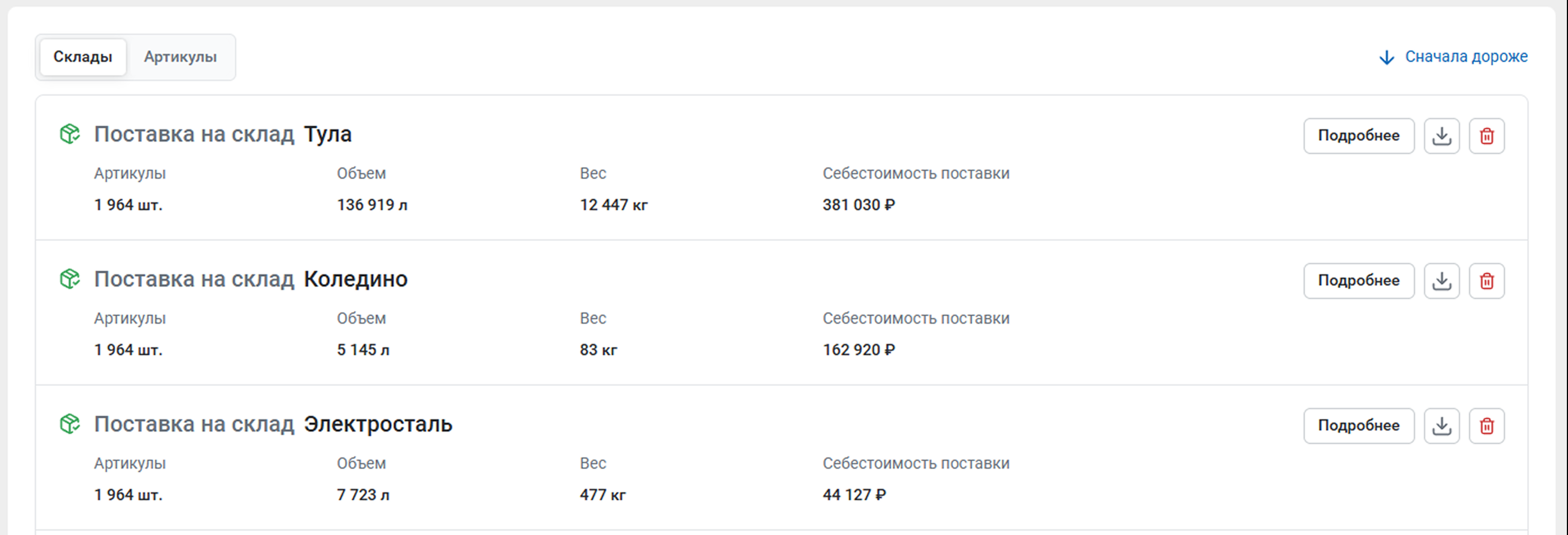Viewport: 1568px width, 535px height.
Task: Click the Поставка на склад Коледино heading
Action: pyautogui.click(x=251, y=279)
